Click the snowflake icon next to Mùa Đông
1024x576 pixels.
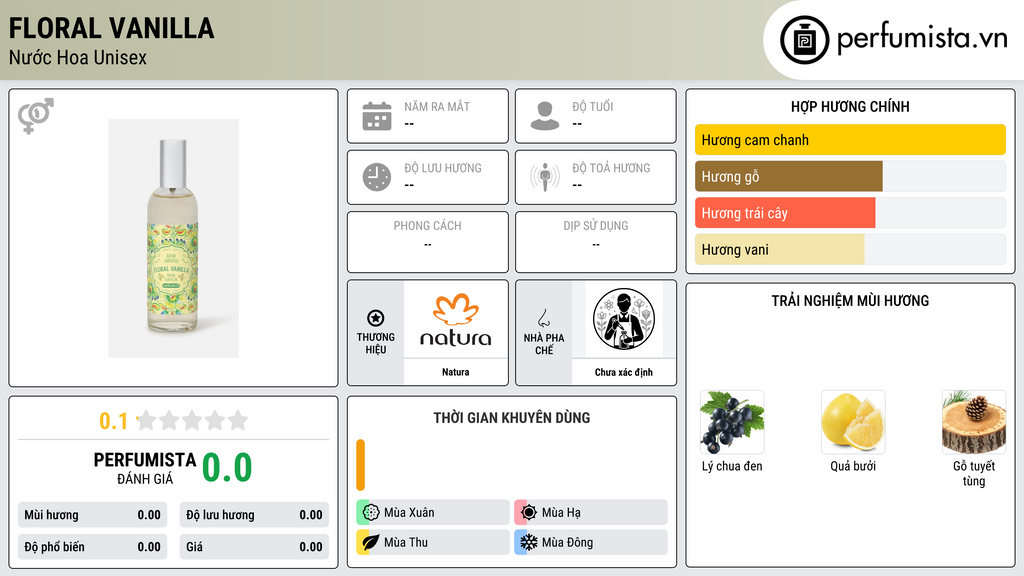pos(528,542)
